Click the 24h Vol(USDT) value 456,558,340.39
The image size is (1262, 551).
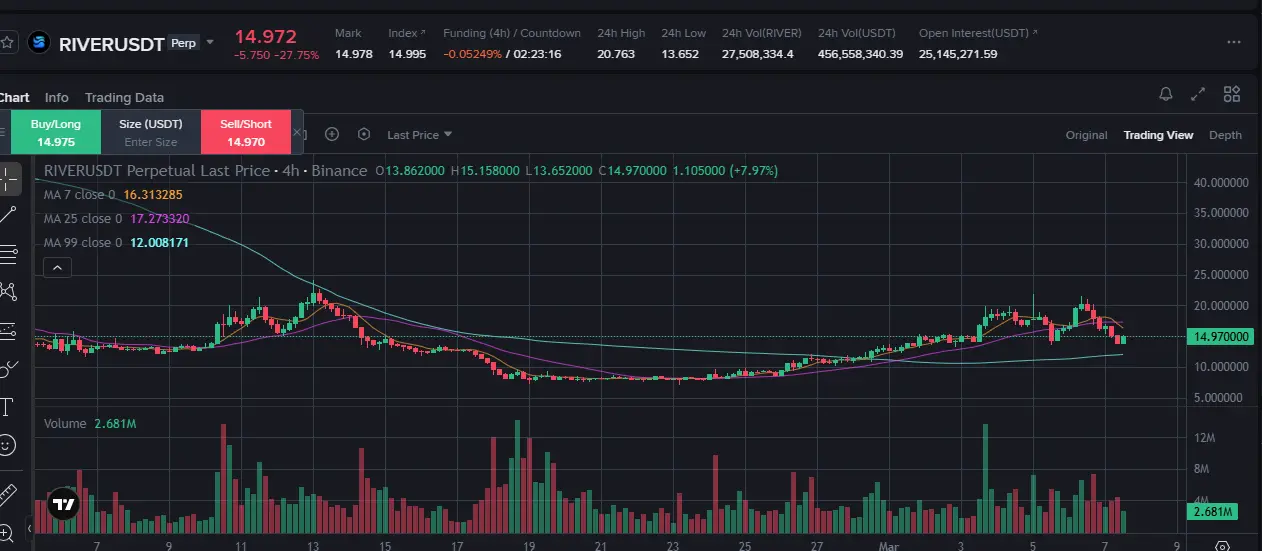[861, 54]
